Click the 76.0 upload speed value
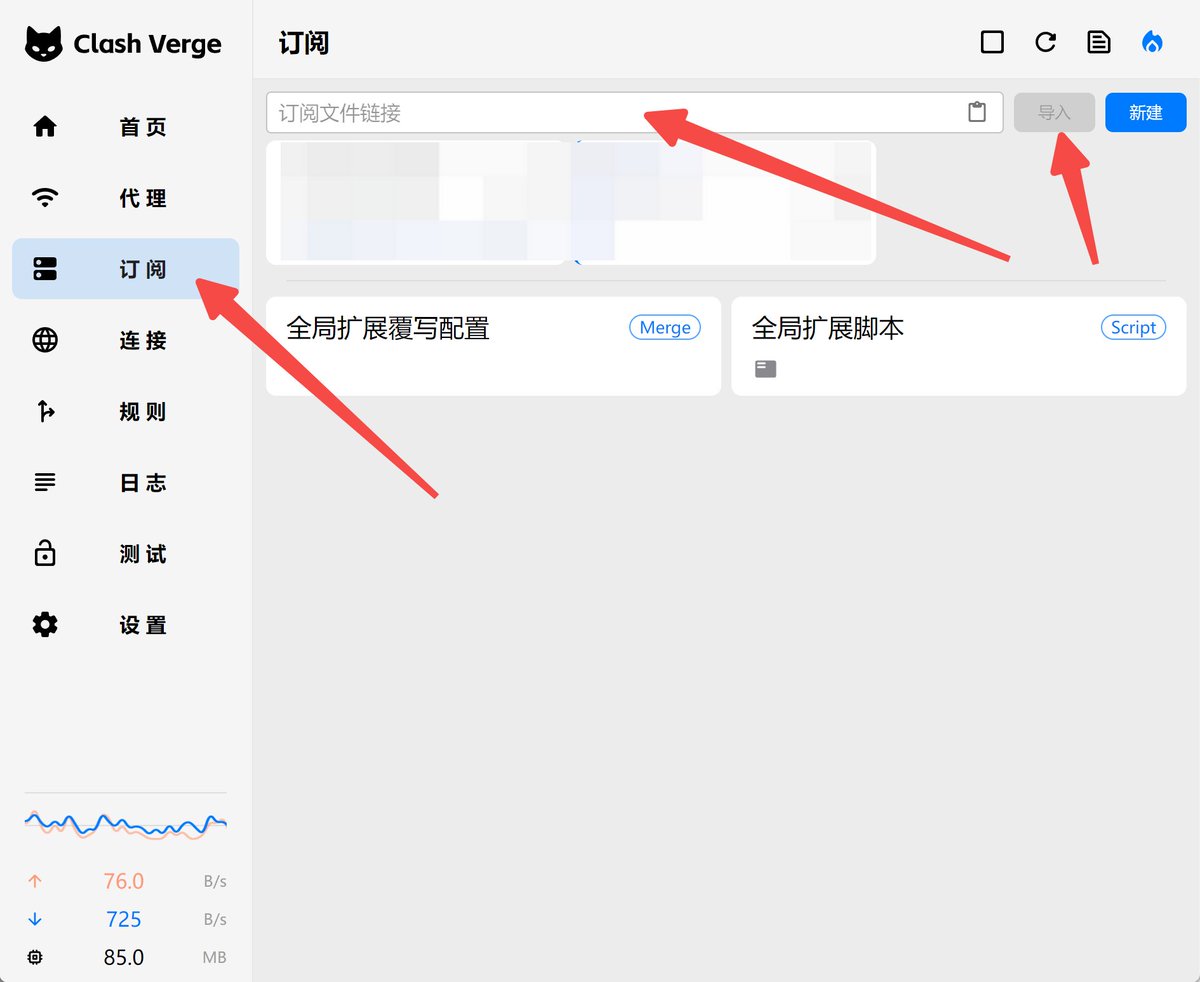The width and height of the screenshot is (1200, 982). (x=124, y=881)
